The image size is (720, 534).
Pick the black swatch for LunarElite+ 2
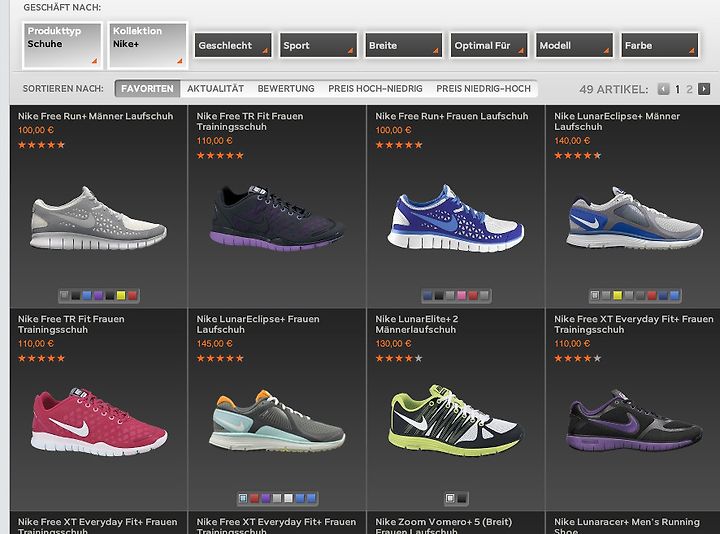pyautogui.click(x=461, y=498)
